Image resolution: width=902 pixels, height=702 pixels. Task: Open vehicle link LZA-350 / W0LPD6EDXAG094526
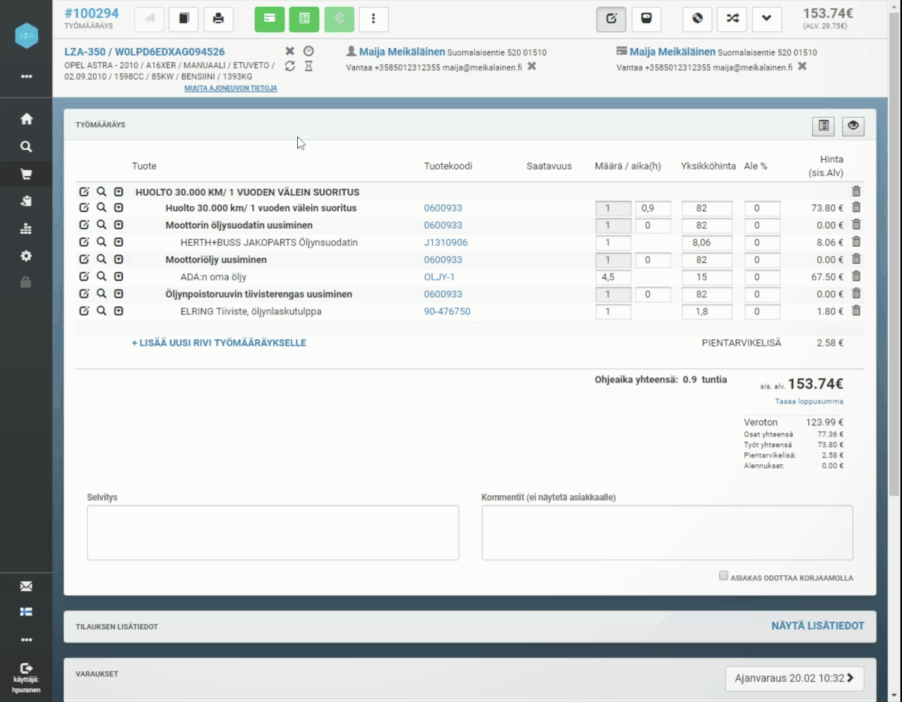click(144, 52)
